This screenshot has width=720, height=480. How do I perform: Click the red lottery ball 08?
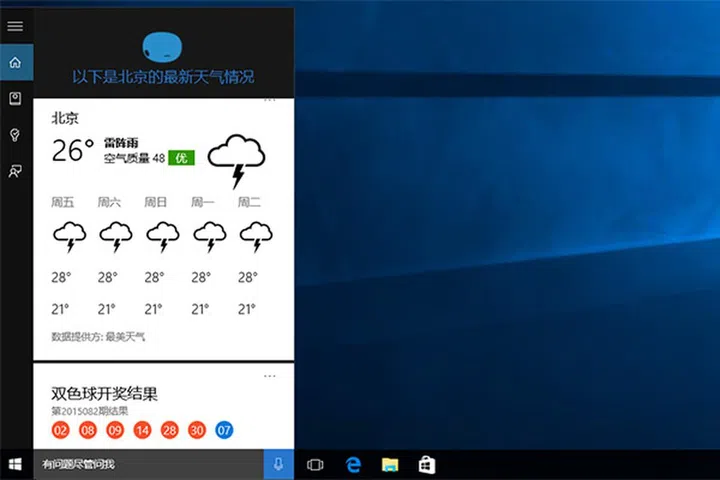click(x=88, y=430)
